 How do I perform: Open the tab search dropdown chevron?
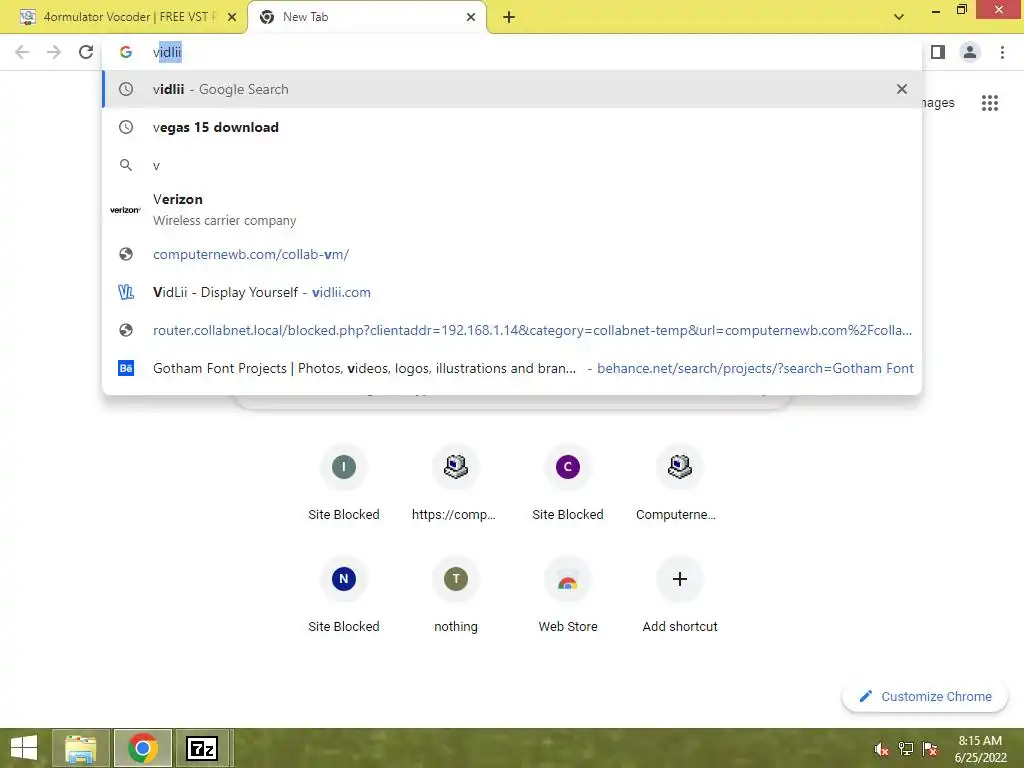point(899,17)
